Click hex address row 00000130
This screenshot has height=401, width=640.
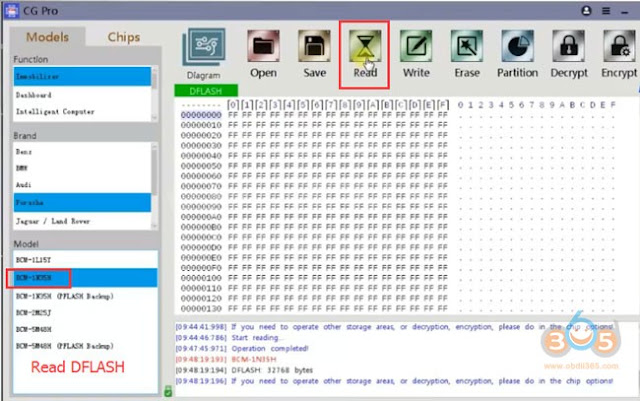[x=201, y=309]
